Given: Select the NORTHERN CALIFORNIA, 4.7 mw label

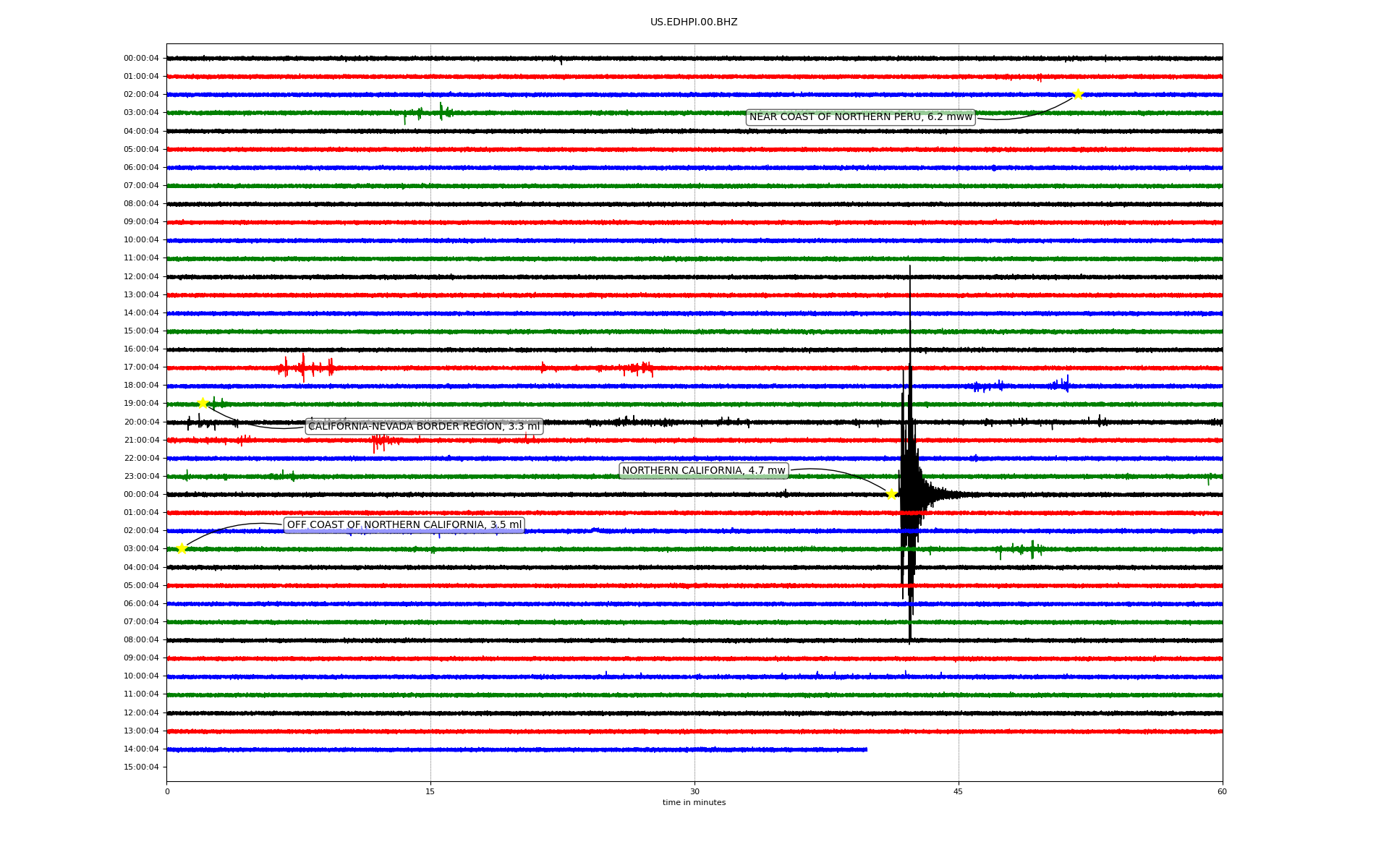Looking at the screenshot, I should pyautogui.click(x=703, y=471).
